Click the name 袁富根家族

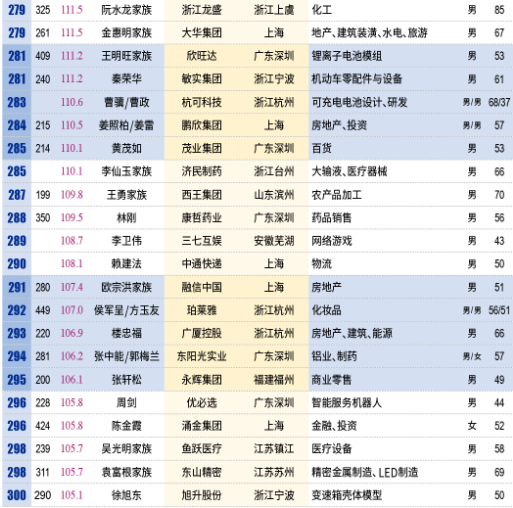pyautogui.click(x=127, y=472)
